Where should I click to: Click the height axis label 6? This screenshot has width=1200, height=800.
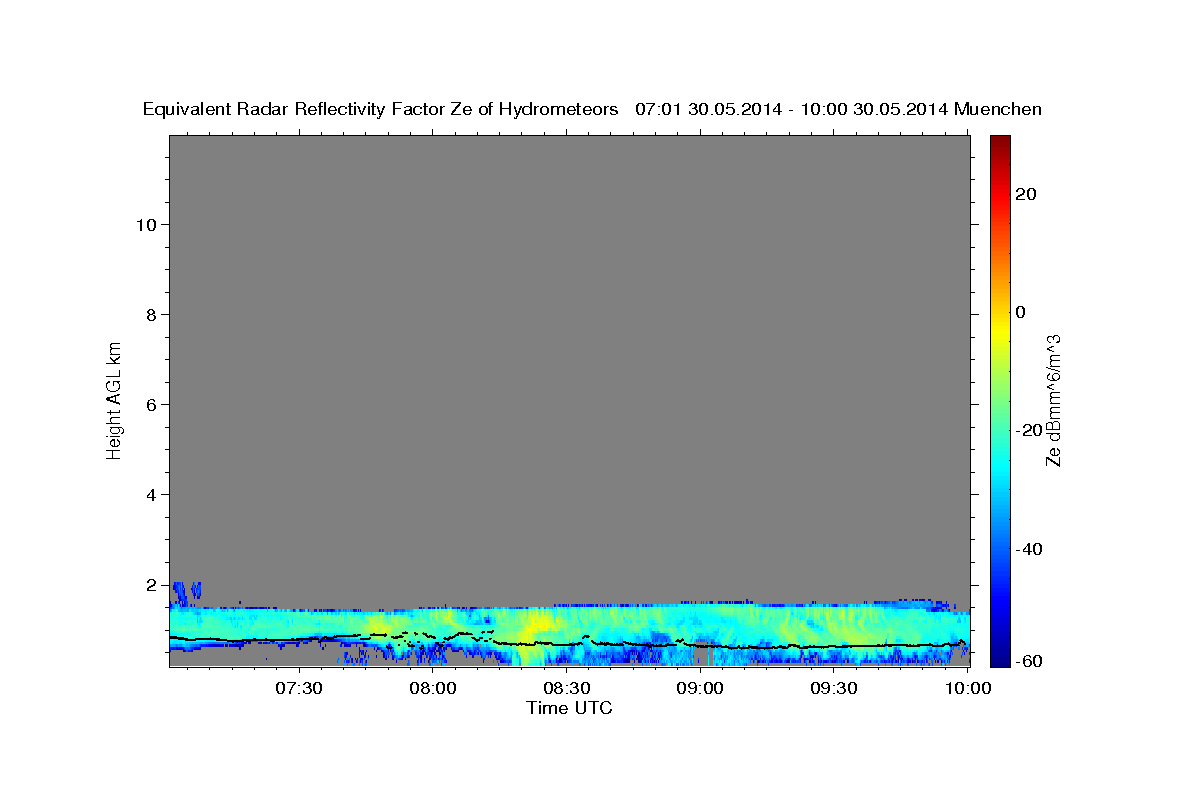[x=152, y=405]
